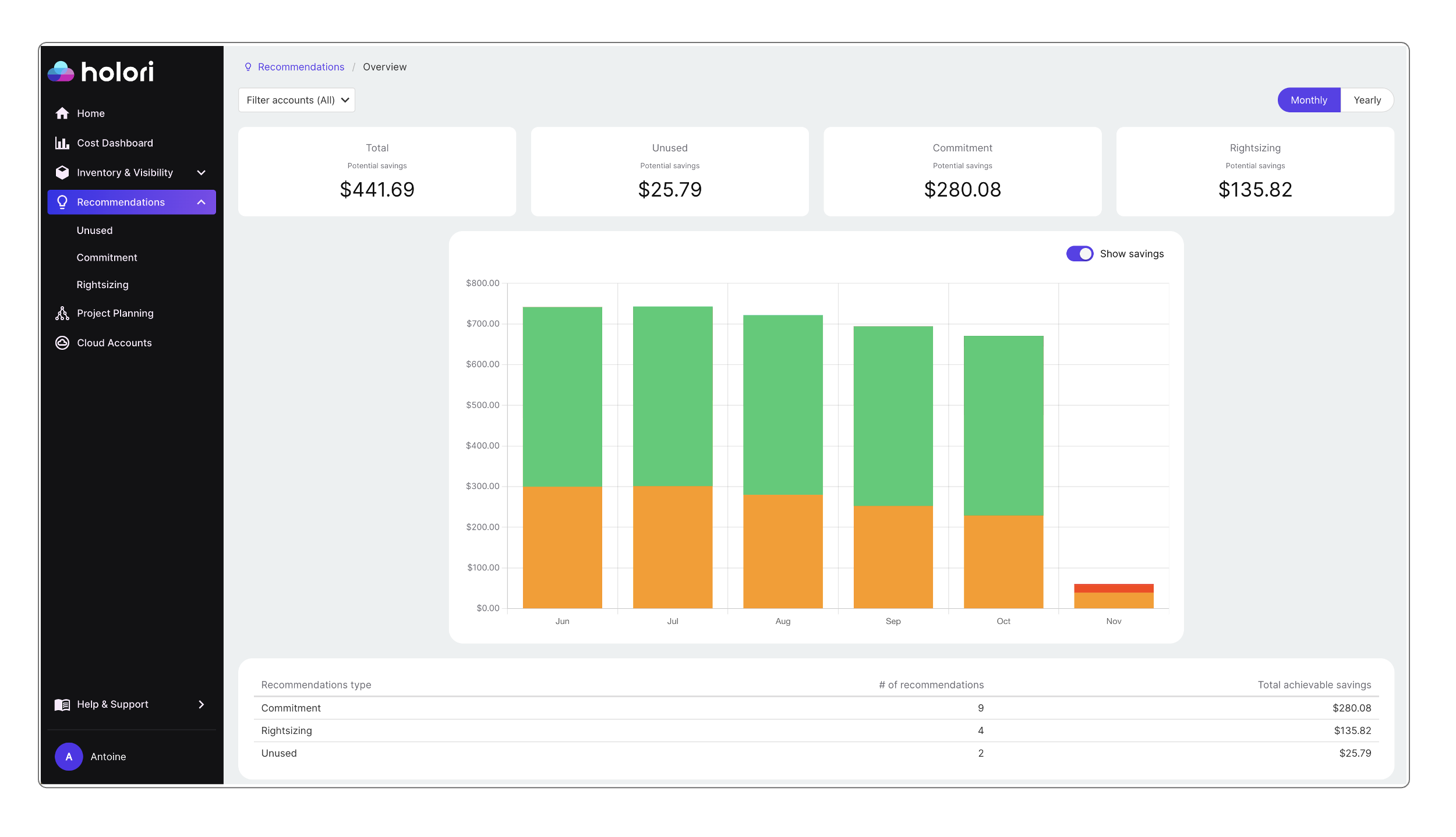Click the Nov label on the chart axis
The image size is (1456, 837).
1114,621
